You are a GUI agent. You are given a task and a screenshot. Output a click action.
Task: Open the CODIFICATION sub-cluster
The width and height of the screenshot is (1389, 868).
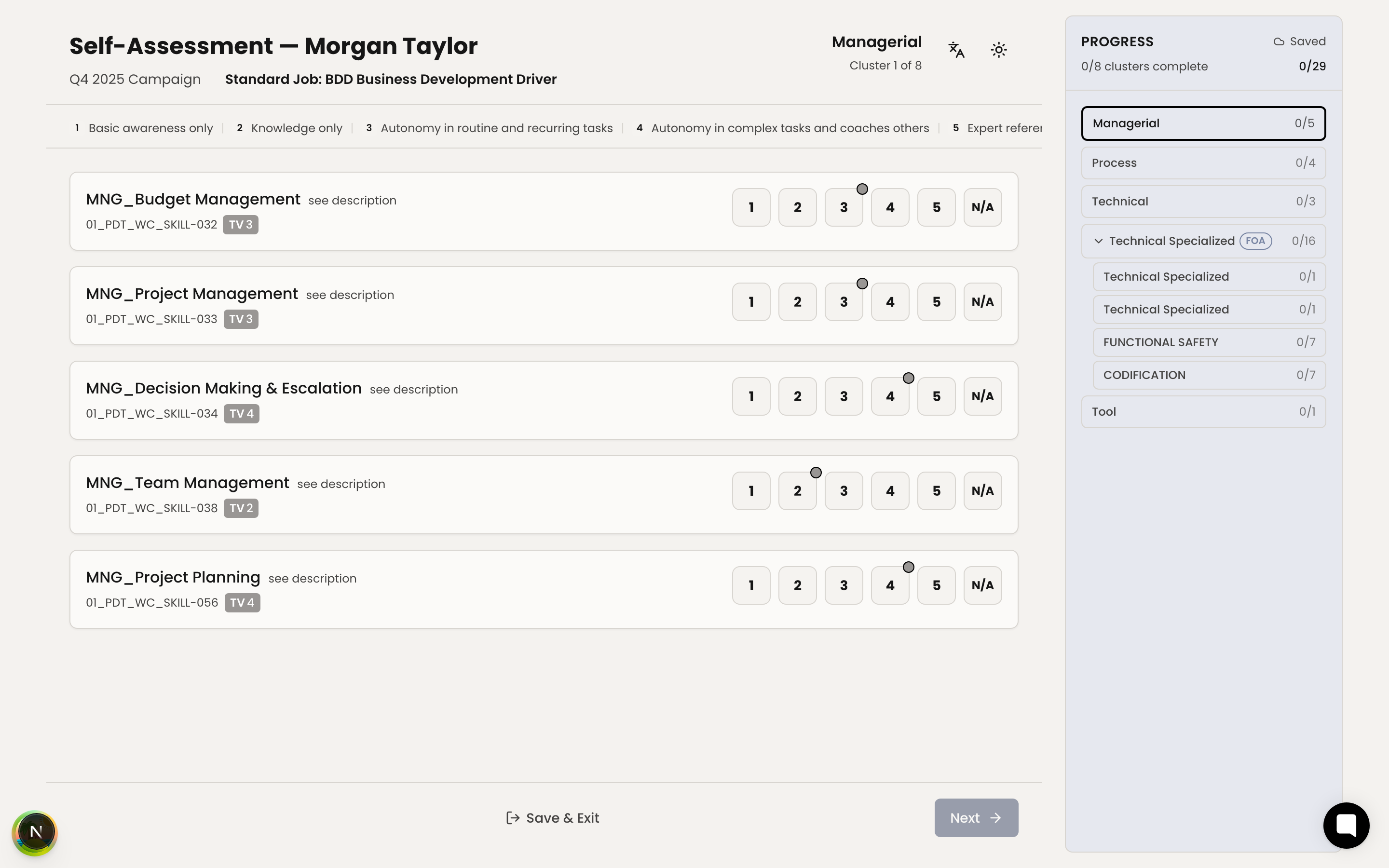[1209, 375]
